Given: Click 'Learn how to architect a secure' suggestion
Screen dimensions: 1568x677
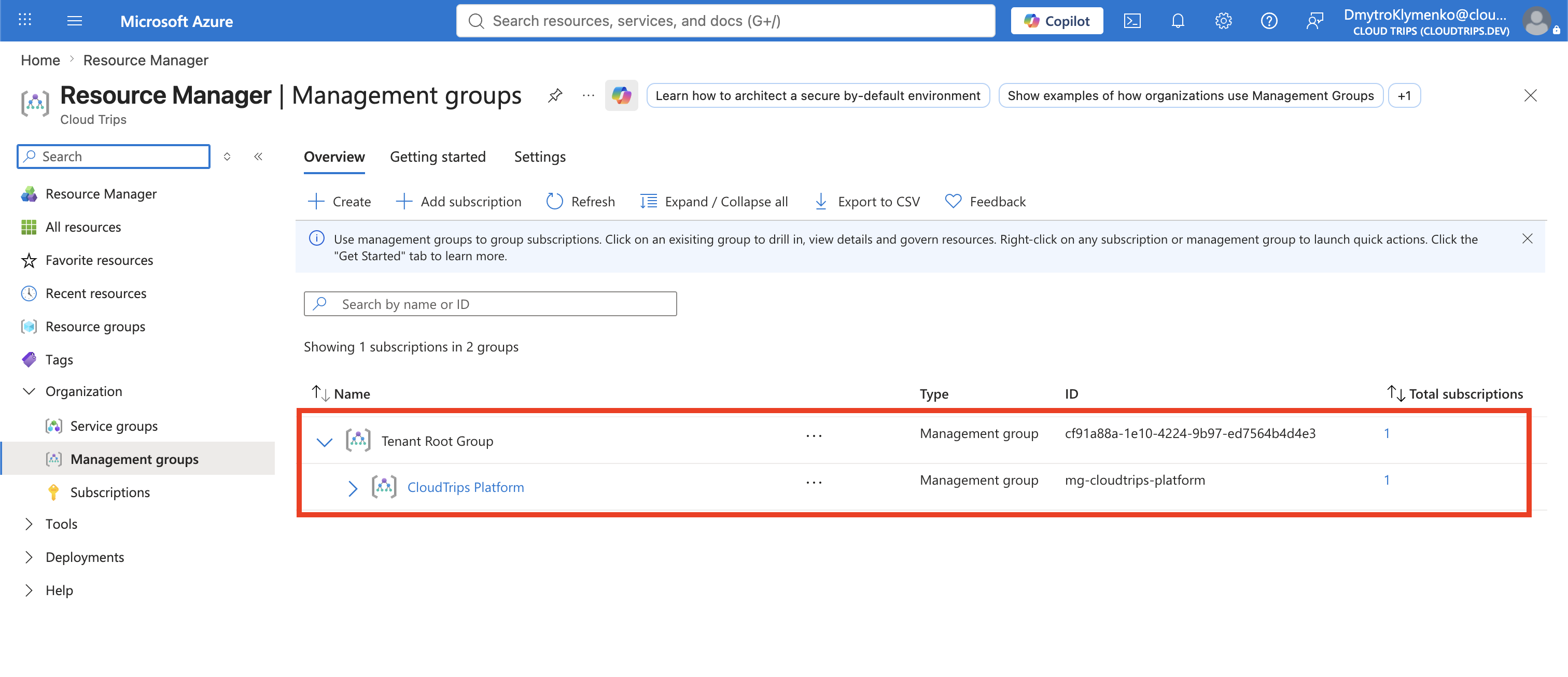Looking at the screenshot, I should pos(818,95).
